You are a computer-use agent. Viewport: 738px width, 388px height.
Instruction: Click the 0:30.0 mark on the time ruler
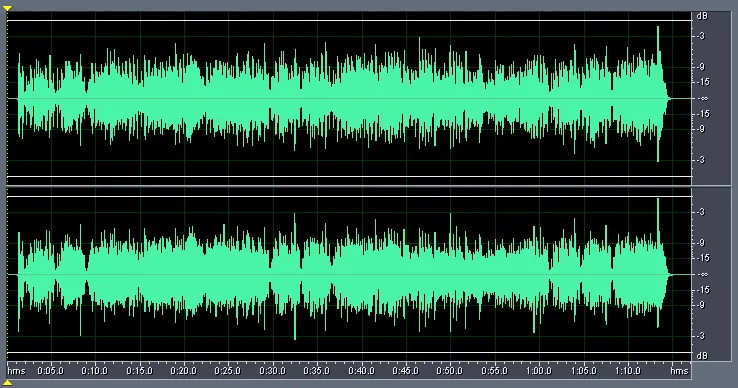273,371
